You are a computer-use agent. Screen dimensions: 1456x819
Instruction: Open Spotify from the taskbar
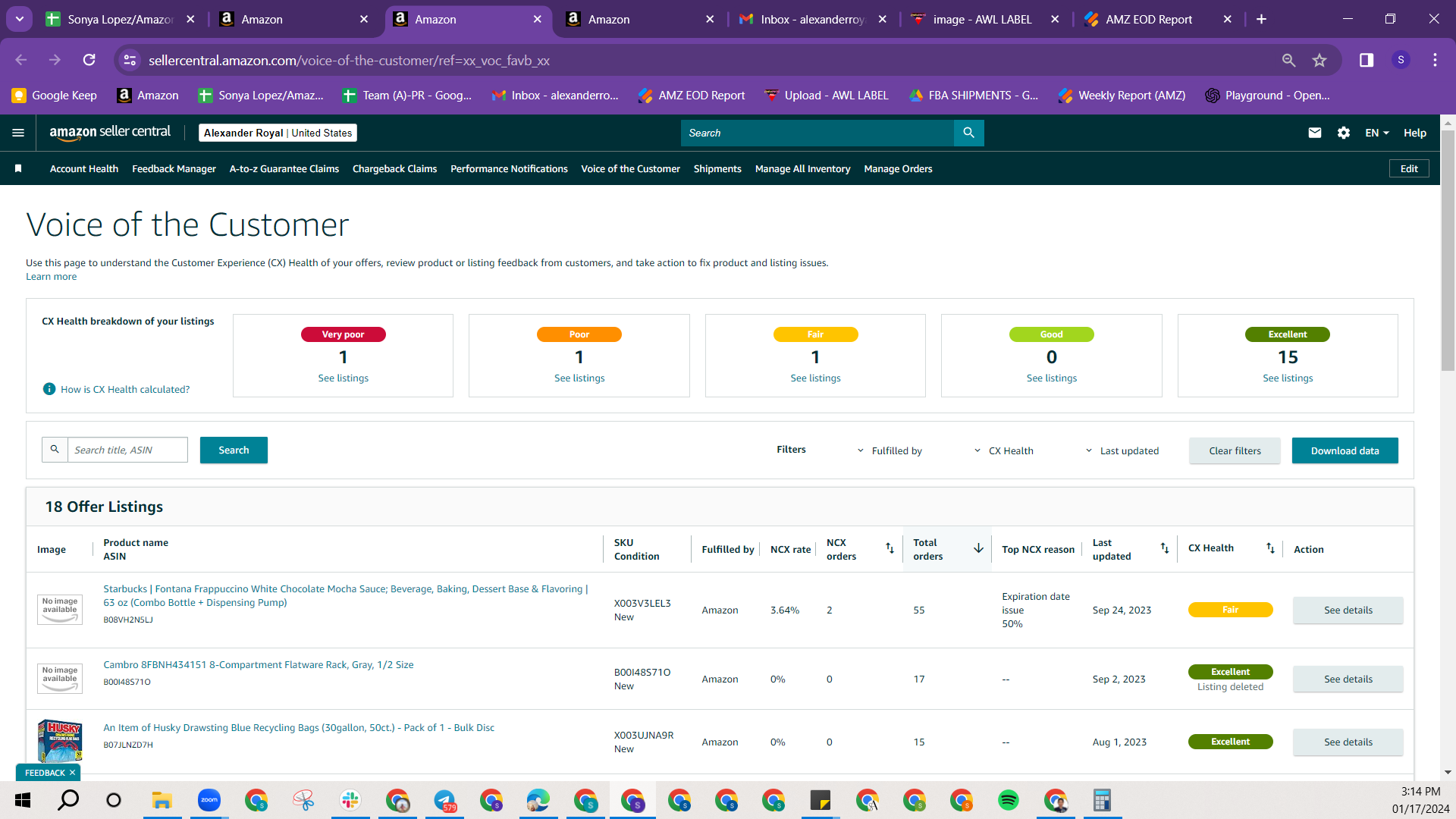click(1008, 800)
